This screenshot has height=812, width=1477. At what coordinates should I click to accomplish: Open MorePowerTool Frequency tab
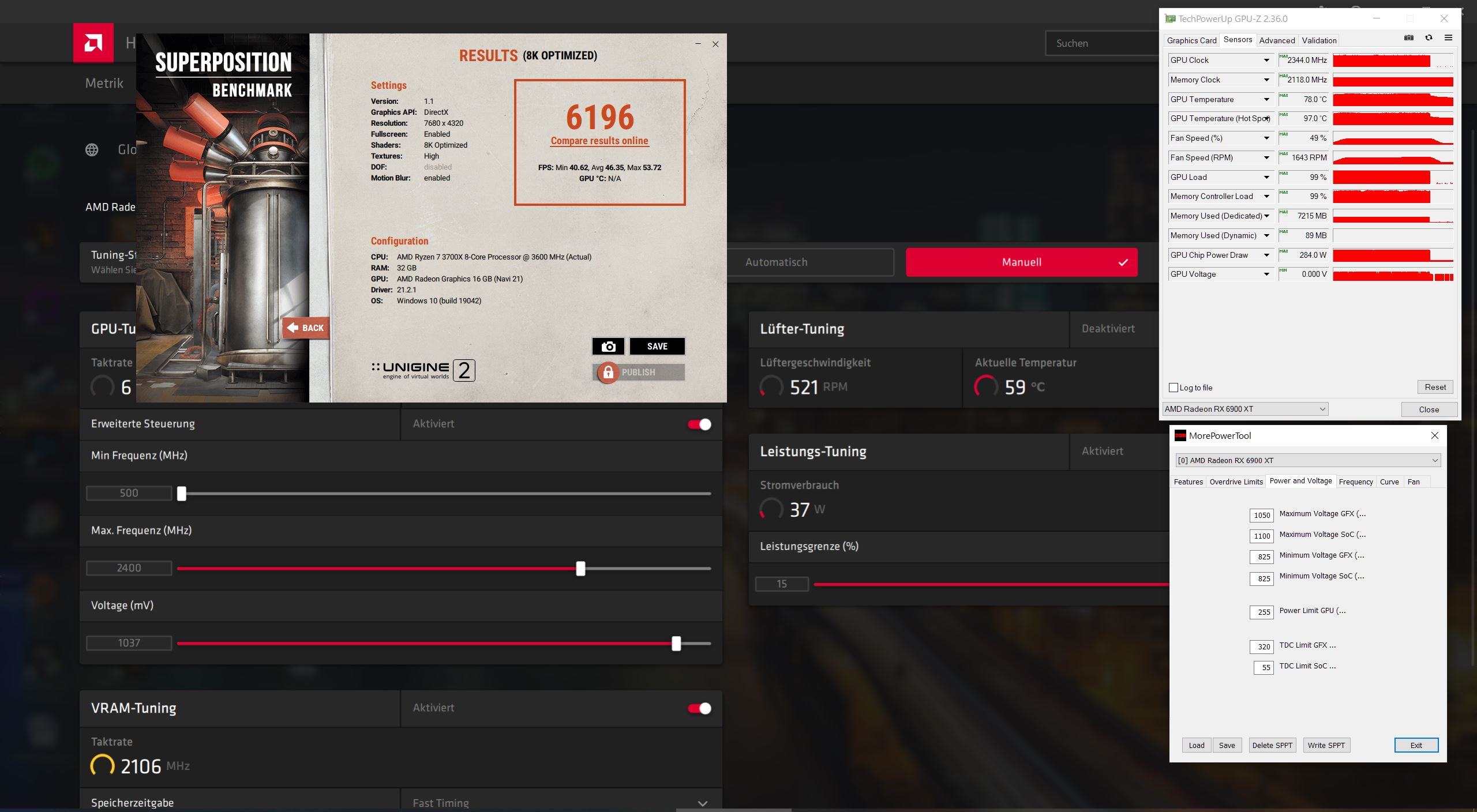coord(1356,482)
